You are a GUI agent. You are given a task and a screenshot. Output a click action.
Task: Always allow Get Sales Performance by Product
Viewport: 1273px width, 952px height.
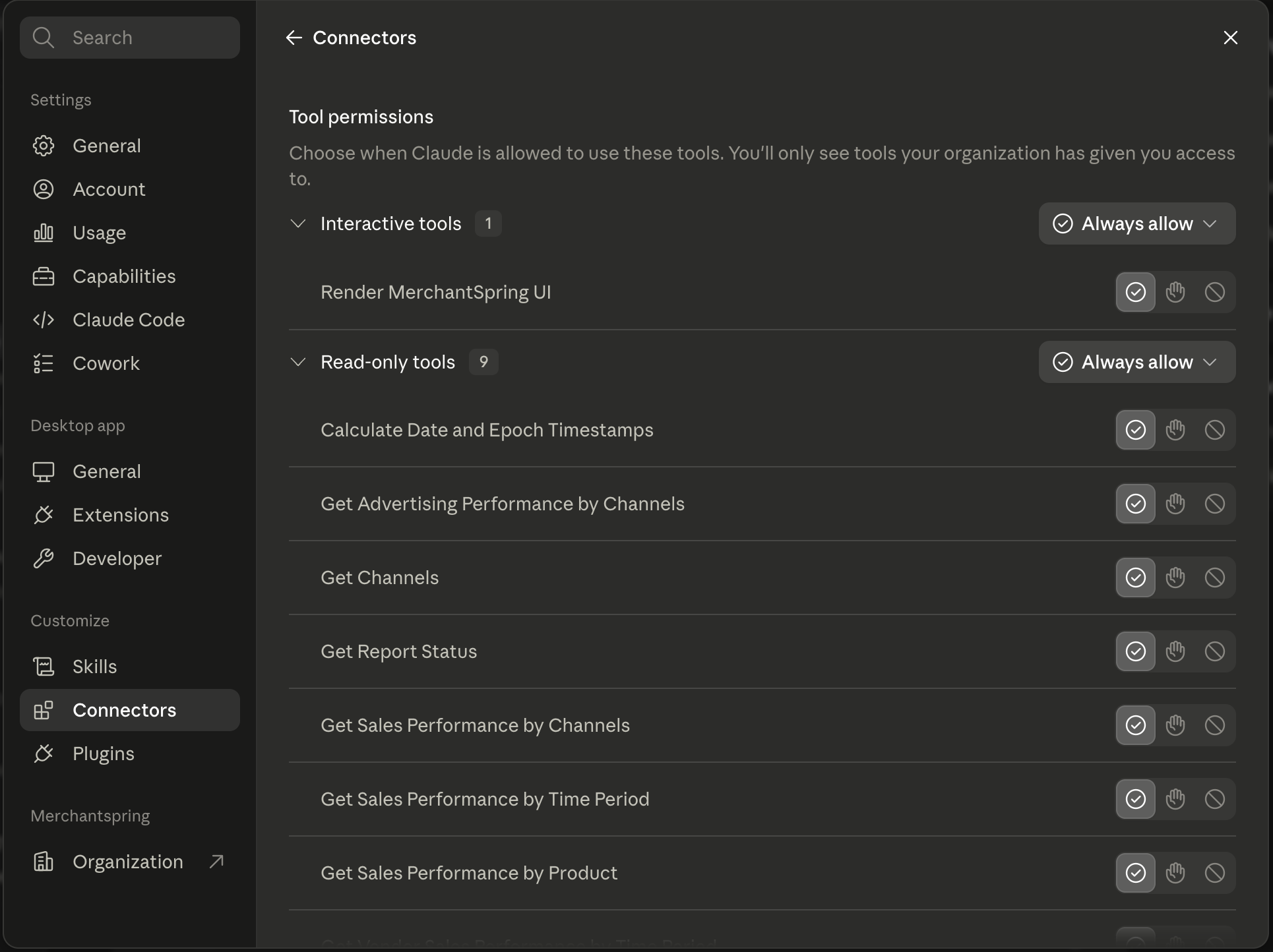(x=1136, y=873)
